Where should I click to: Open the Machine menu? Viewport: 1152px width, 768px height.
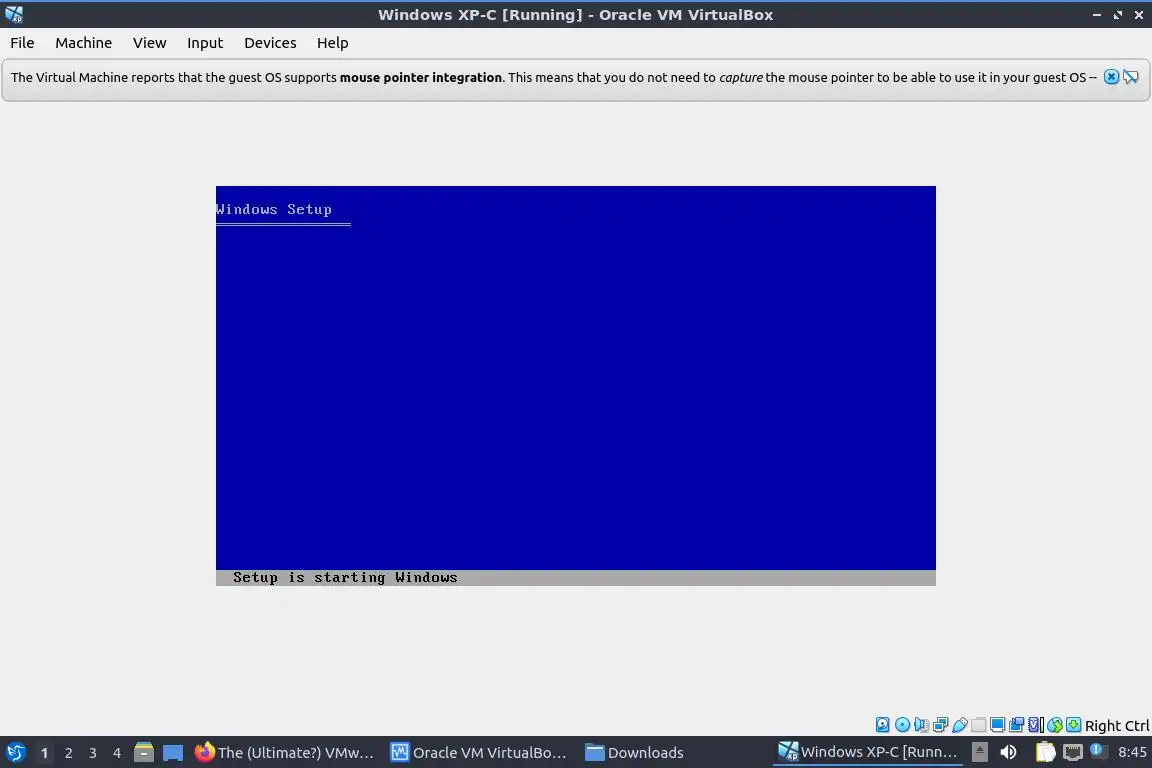click(x=84, y=43)
